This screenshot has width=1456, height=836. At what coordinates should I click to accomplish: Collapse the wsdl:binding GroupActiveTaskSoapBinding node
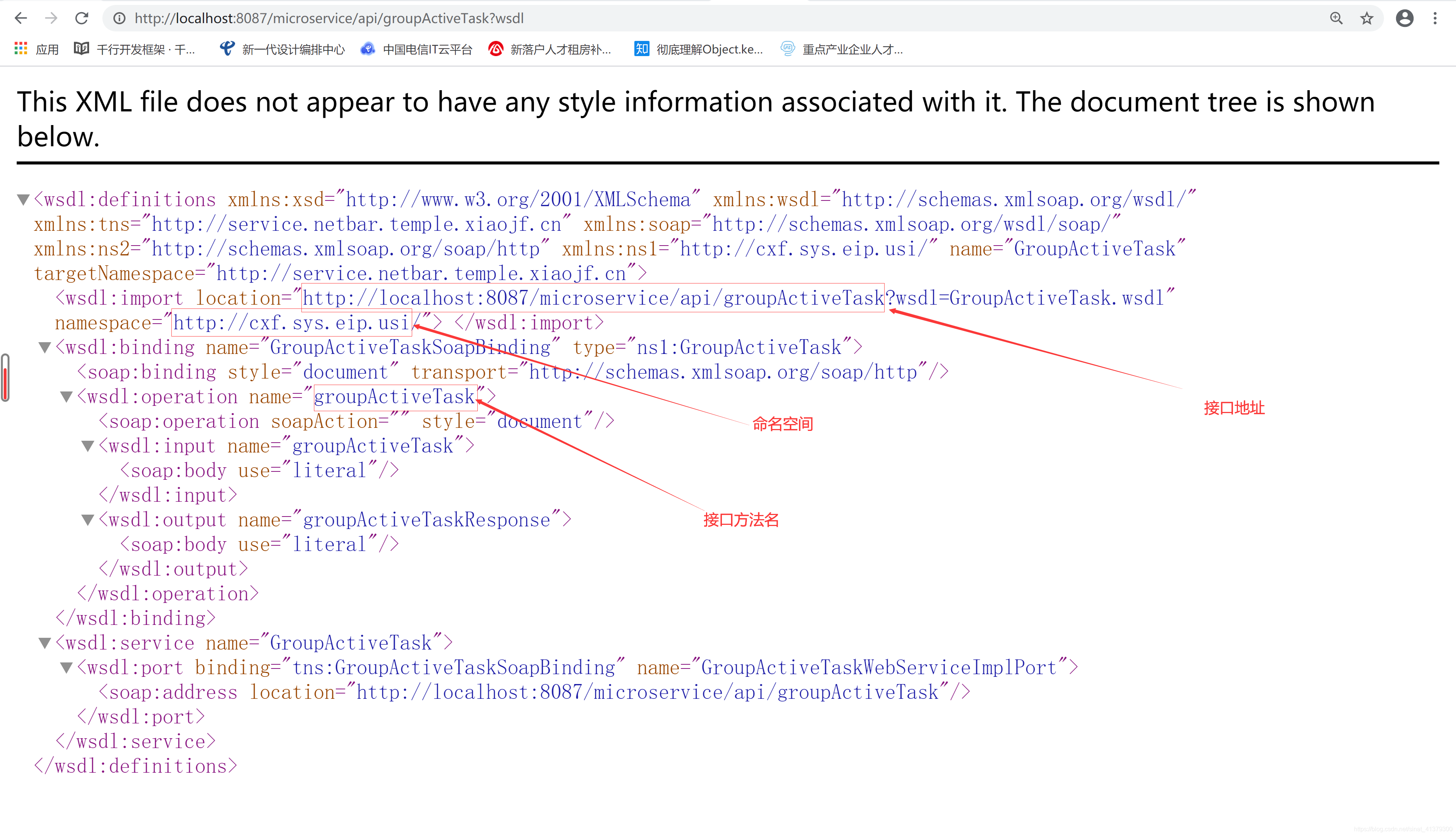(45, 348)
